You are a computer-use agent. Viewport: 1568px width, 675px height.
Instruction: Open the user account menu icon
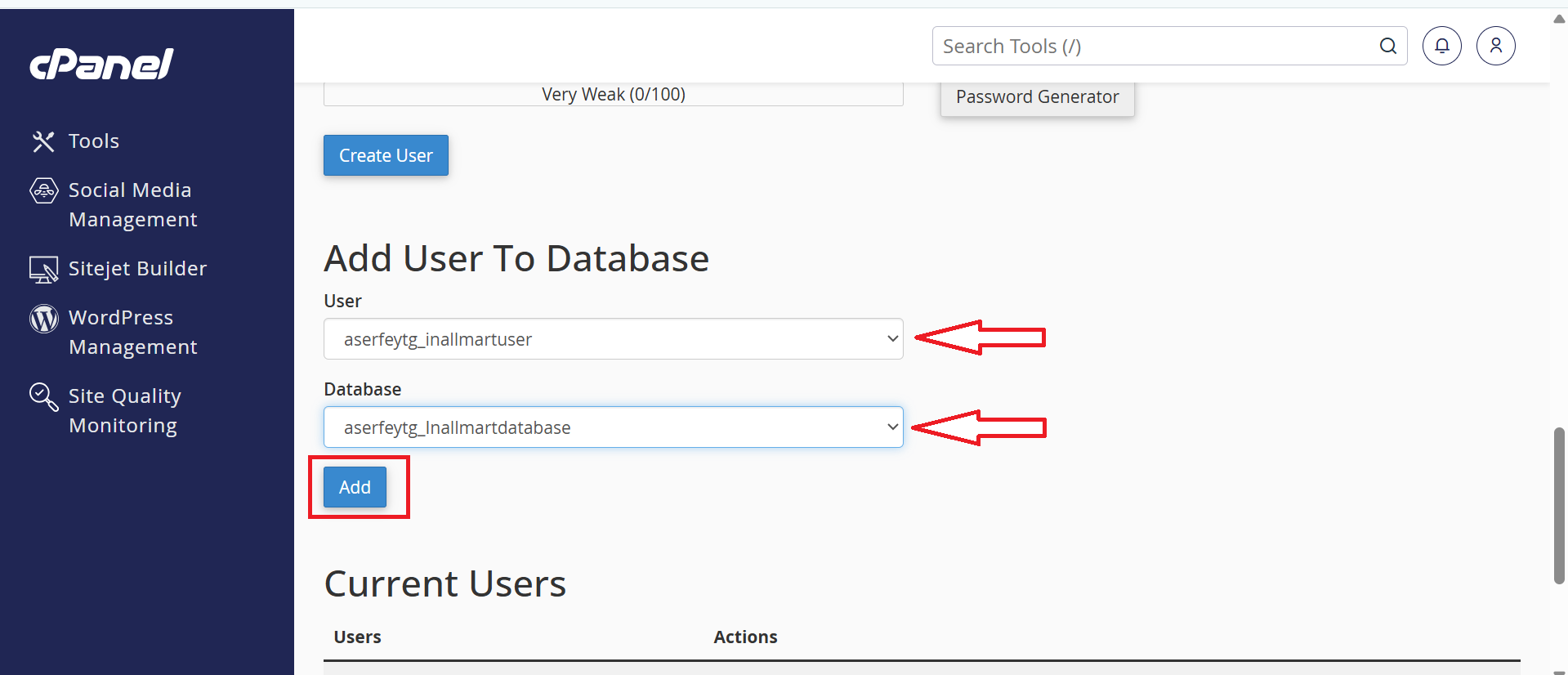point(1496,46)
